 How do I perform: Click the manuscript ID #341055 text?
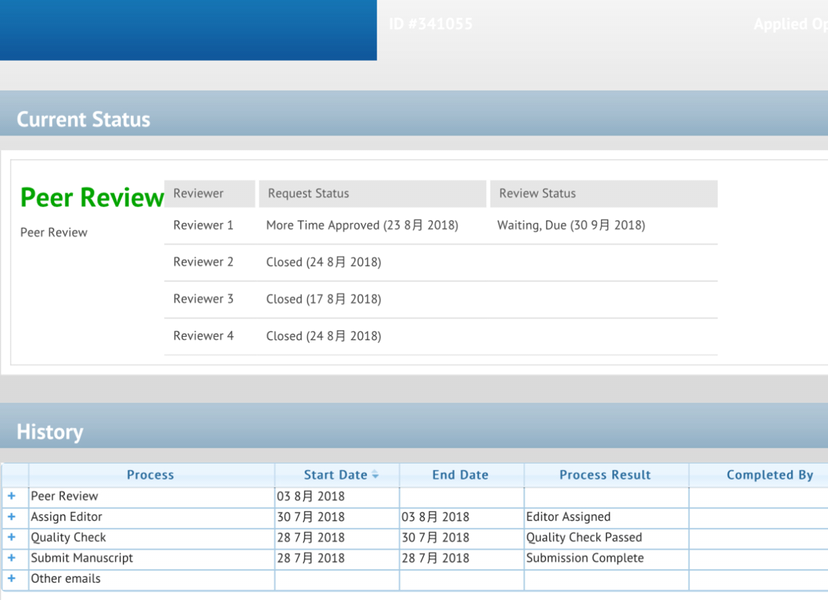431,24
